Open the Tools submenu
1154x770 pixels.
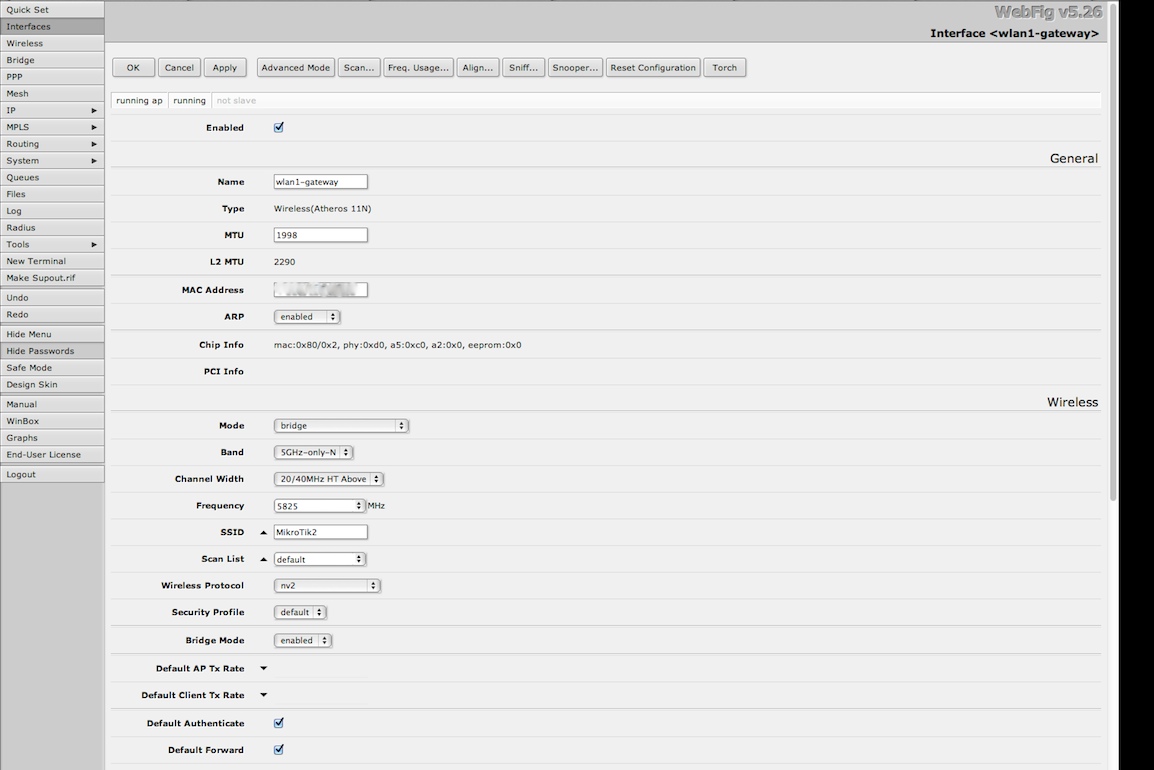tap(52, 245)
